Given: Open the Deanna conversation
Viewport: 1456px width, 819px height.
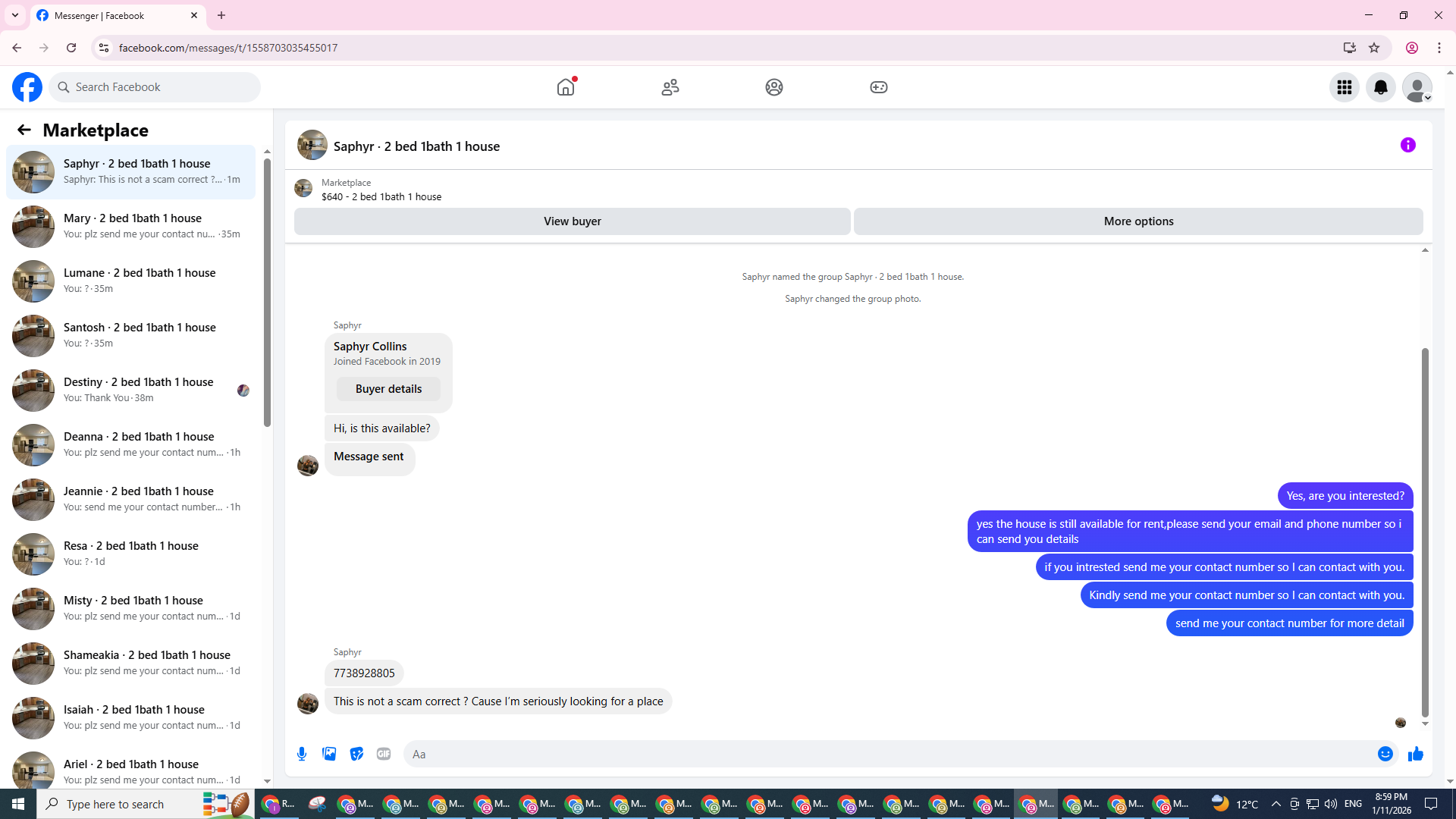Looking at the screenshot, I should (131, 445).
